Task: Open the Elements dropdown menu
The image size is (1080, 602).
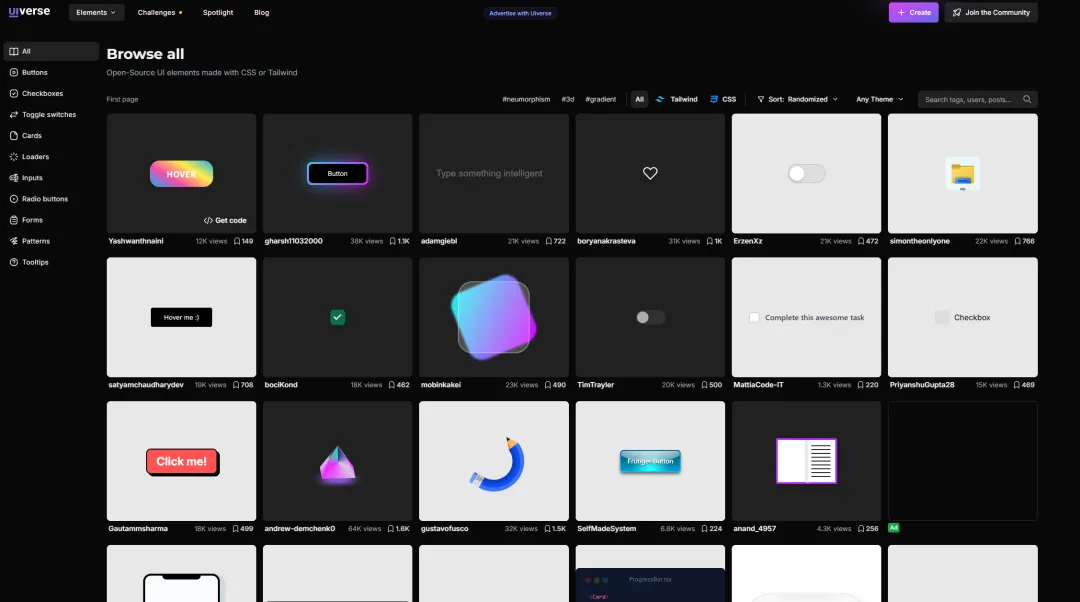Action: (96, 12)
